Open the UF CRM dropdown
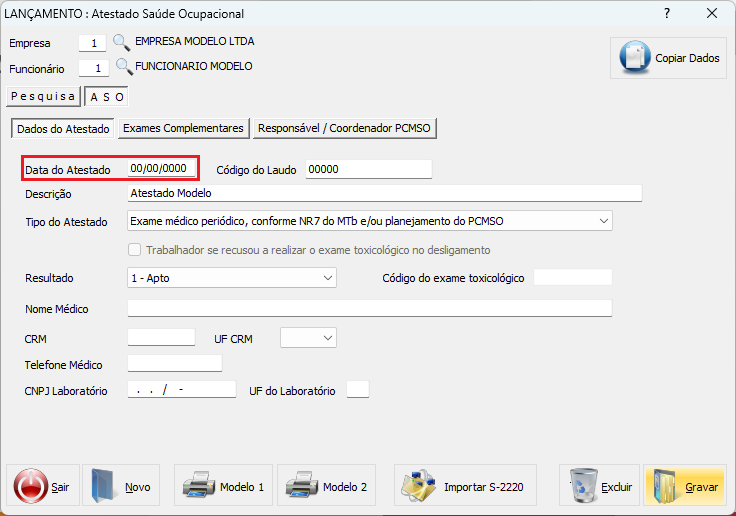The image size is (736, 516). click(x=328, y=339)
